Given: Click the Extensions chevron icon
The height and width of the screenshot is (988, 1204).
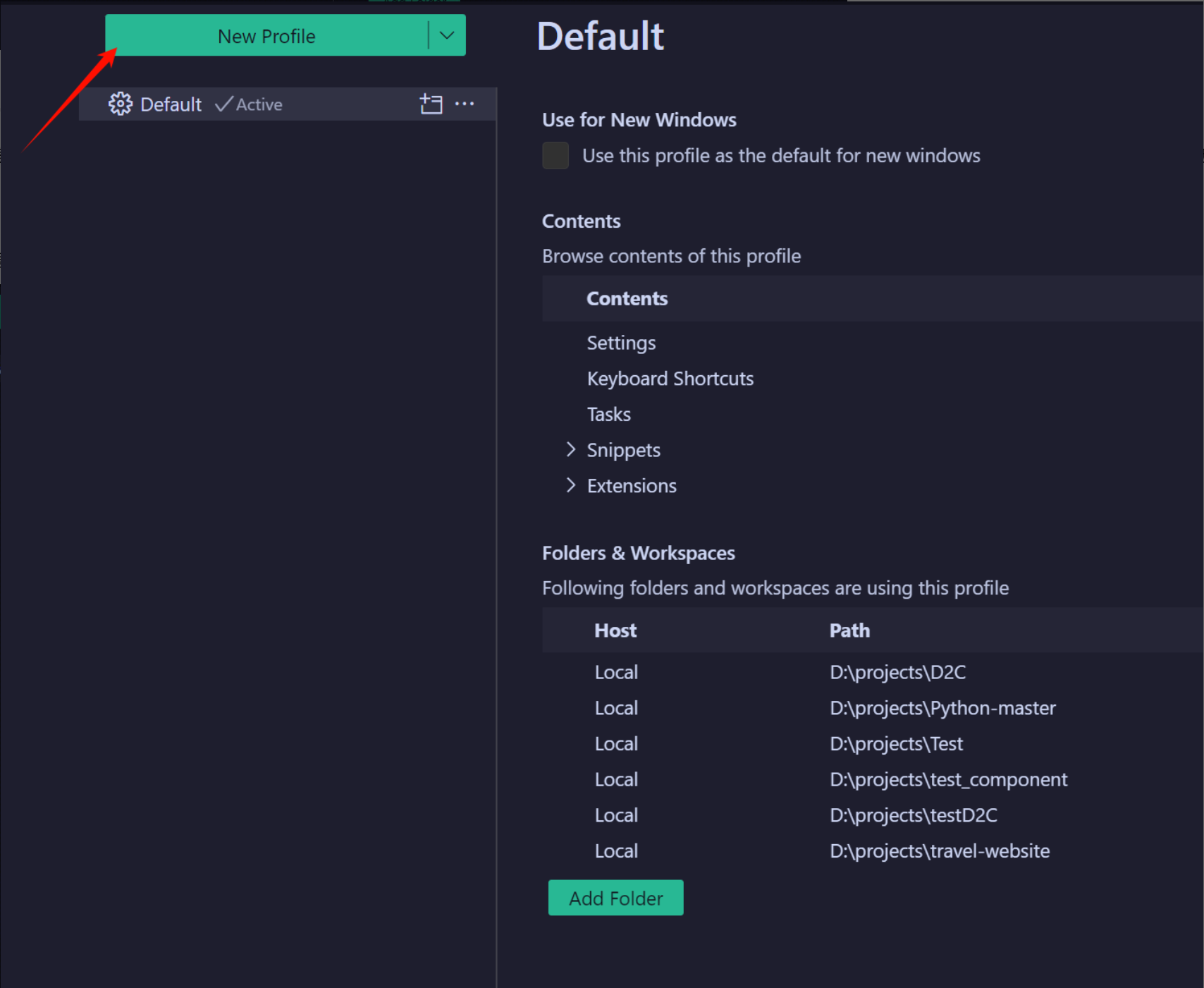Looking at the screenshot, I should point(570,485).
